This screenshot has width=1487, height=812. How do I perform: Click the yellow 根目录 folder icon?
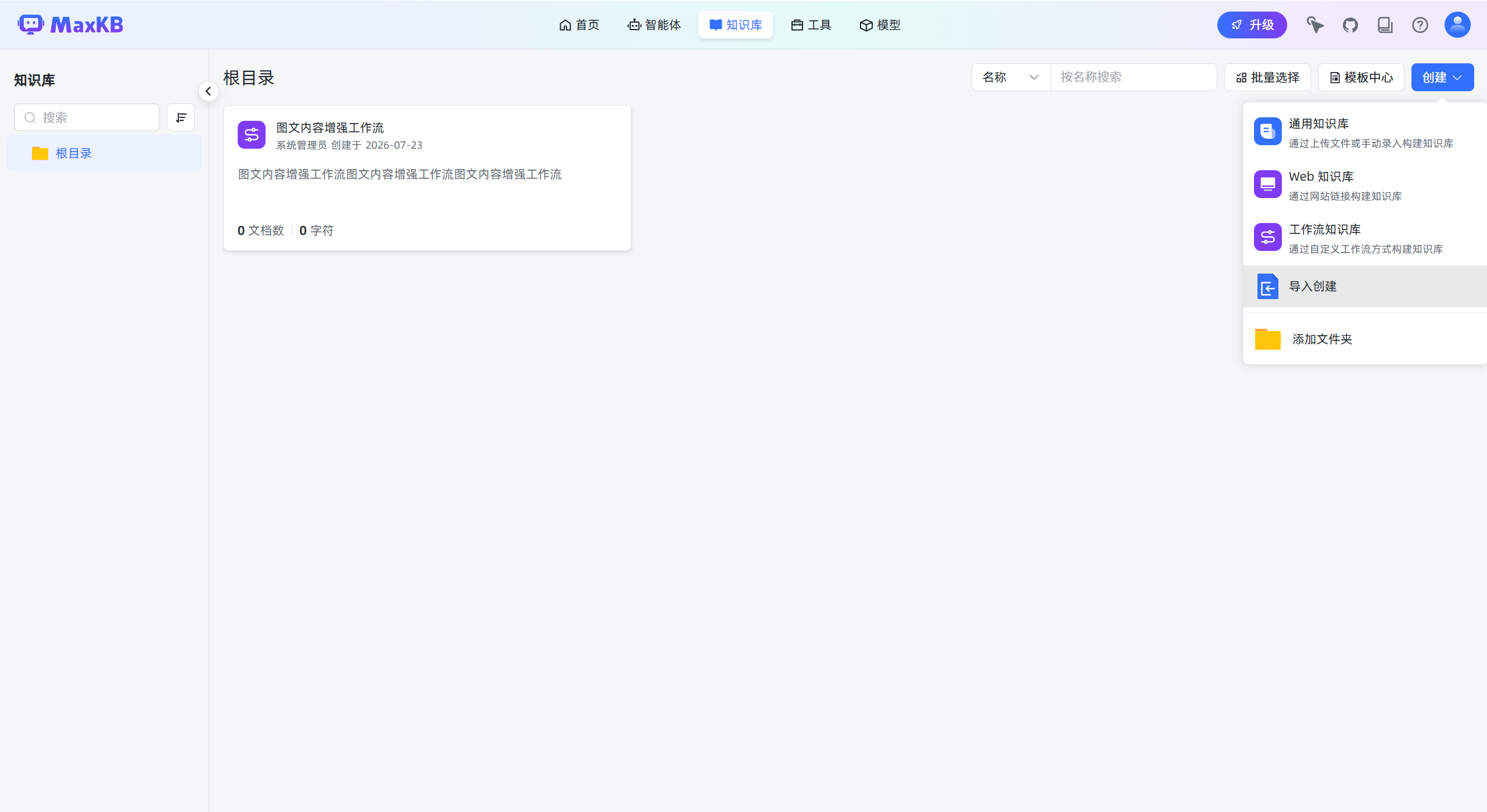[40, 153]
